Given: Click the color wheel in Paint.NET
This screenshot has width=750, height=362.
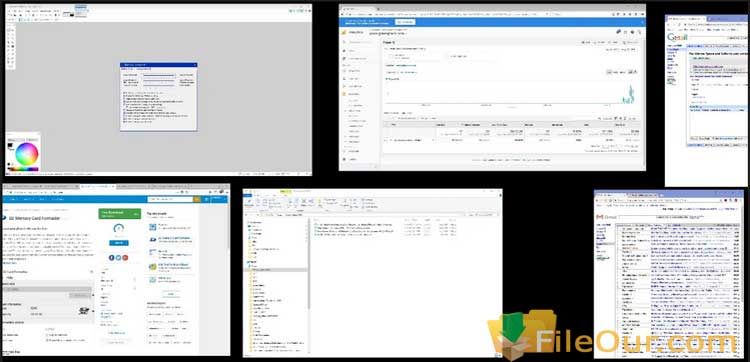Looking at the screenshot, I should point(27,154).
